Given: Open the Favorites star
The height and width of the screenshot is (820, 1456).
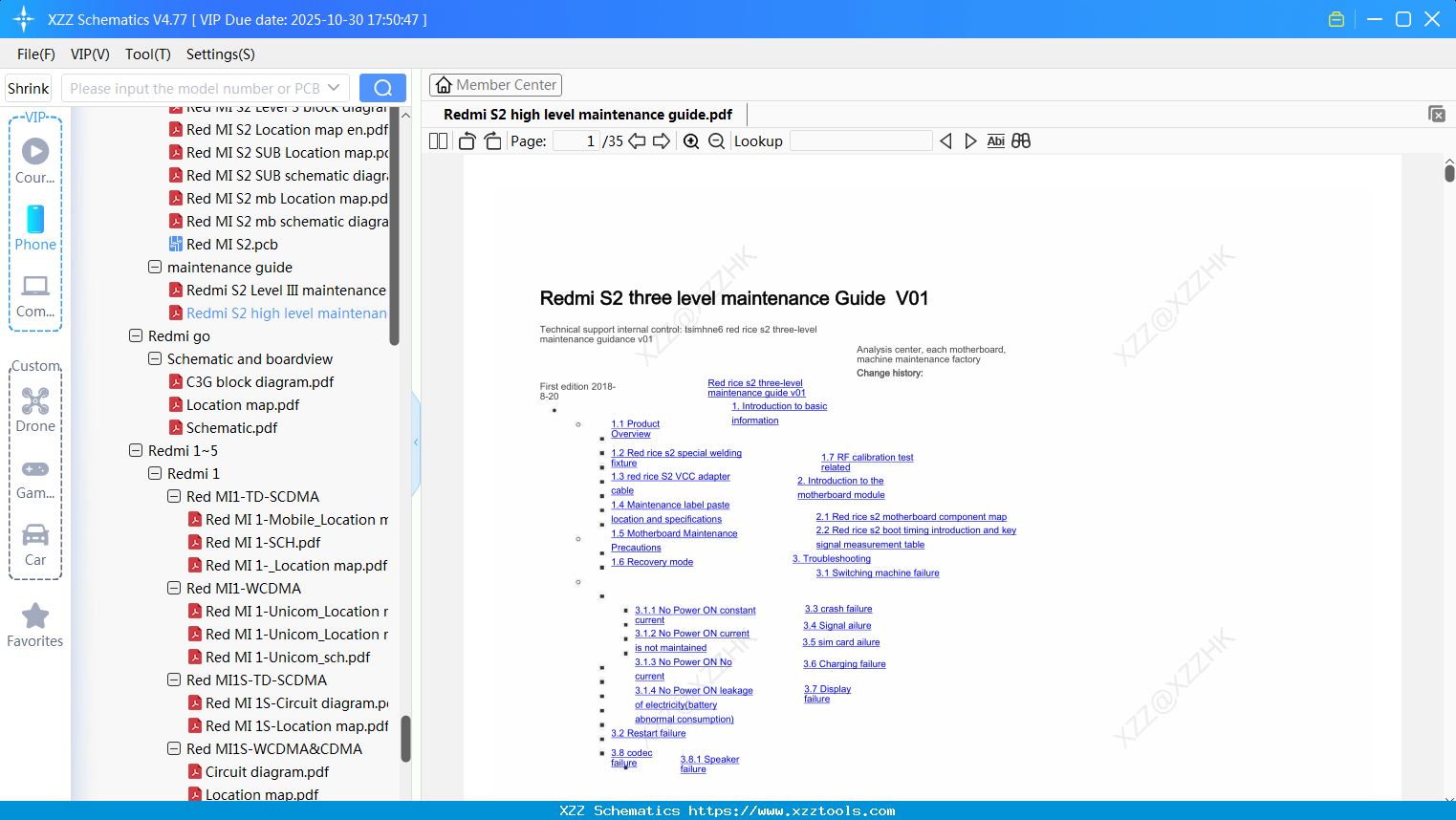Looking at the screenshot, I should coord(35,625).
